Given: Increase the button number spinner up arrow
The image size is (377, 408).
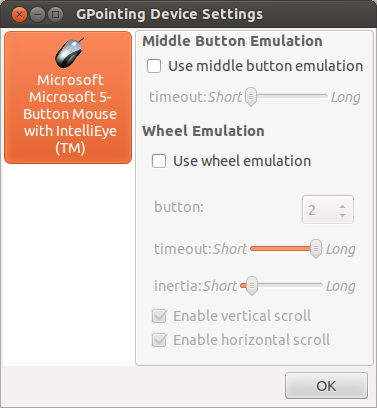Looking at the screenshot, I should [x=342, y=206].
